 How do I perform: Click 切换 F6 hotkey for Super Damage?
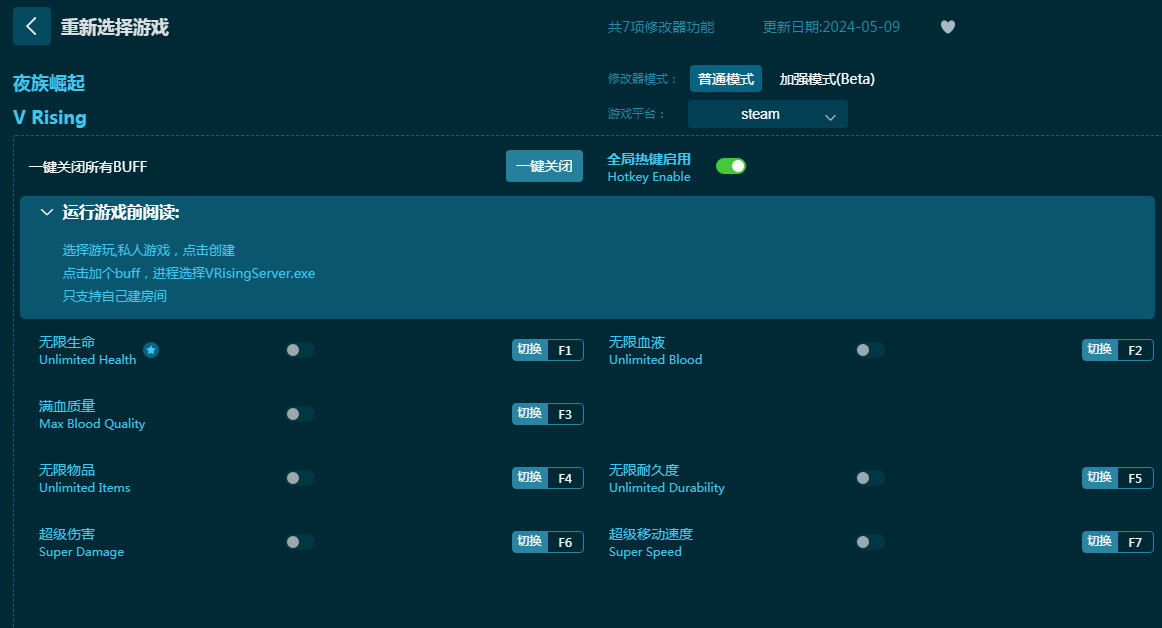pyautogui.click(x=548, y=542)
